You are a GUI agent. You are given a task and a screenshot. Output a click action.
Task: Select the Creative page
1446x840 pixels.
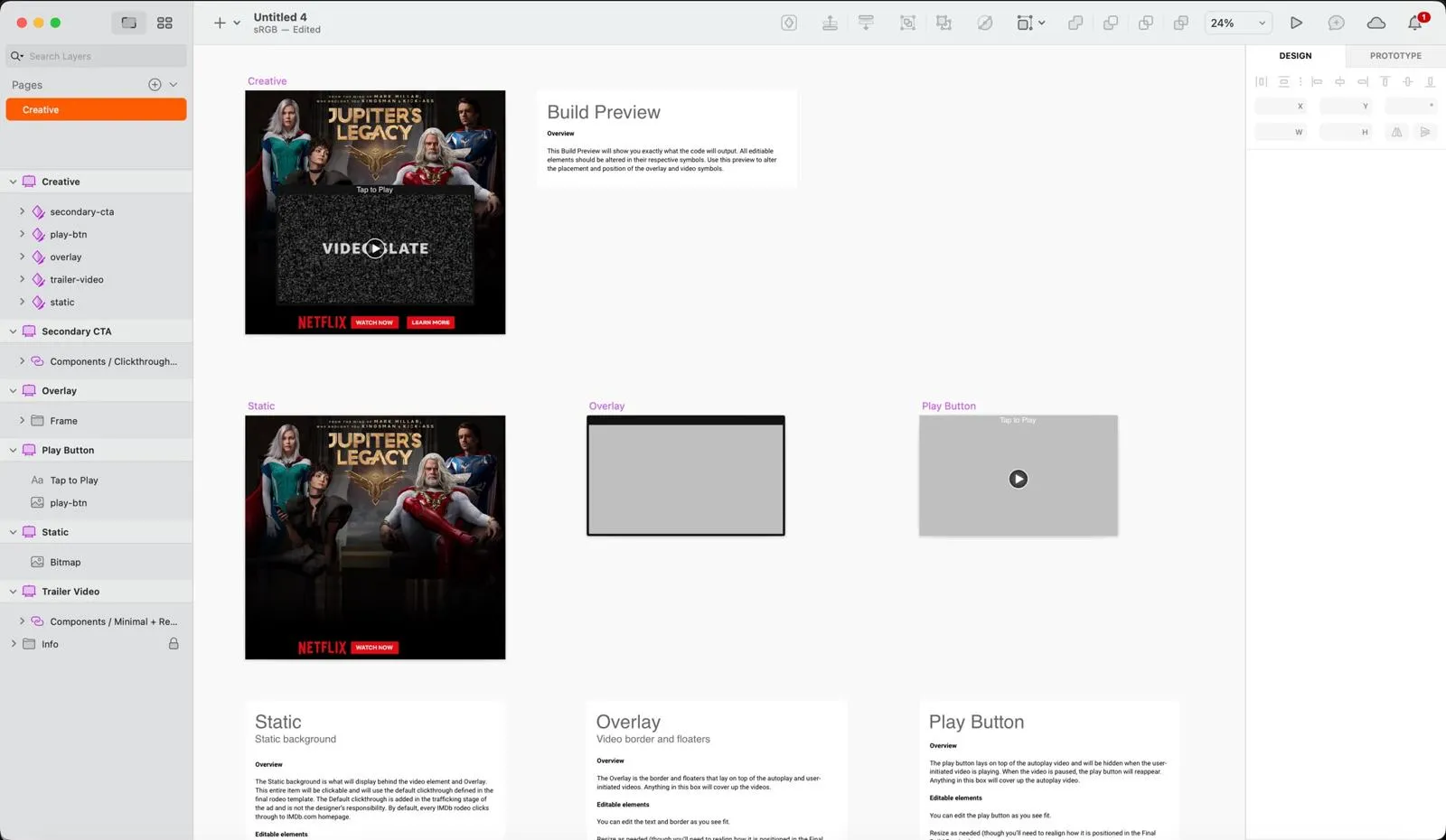click(96, 109)
